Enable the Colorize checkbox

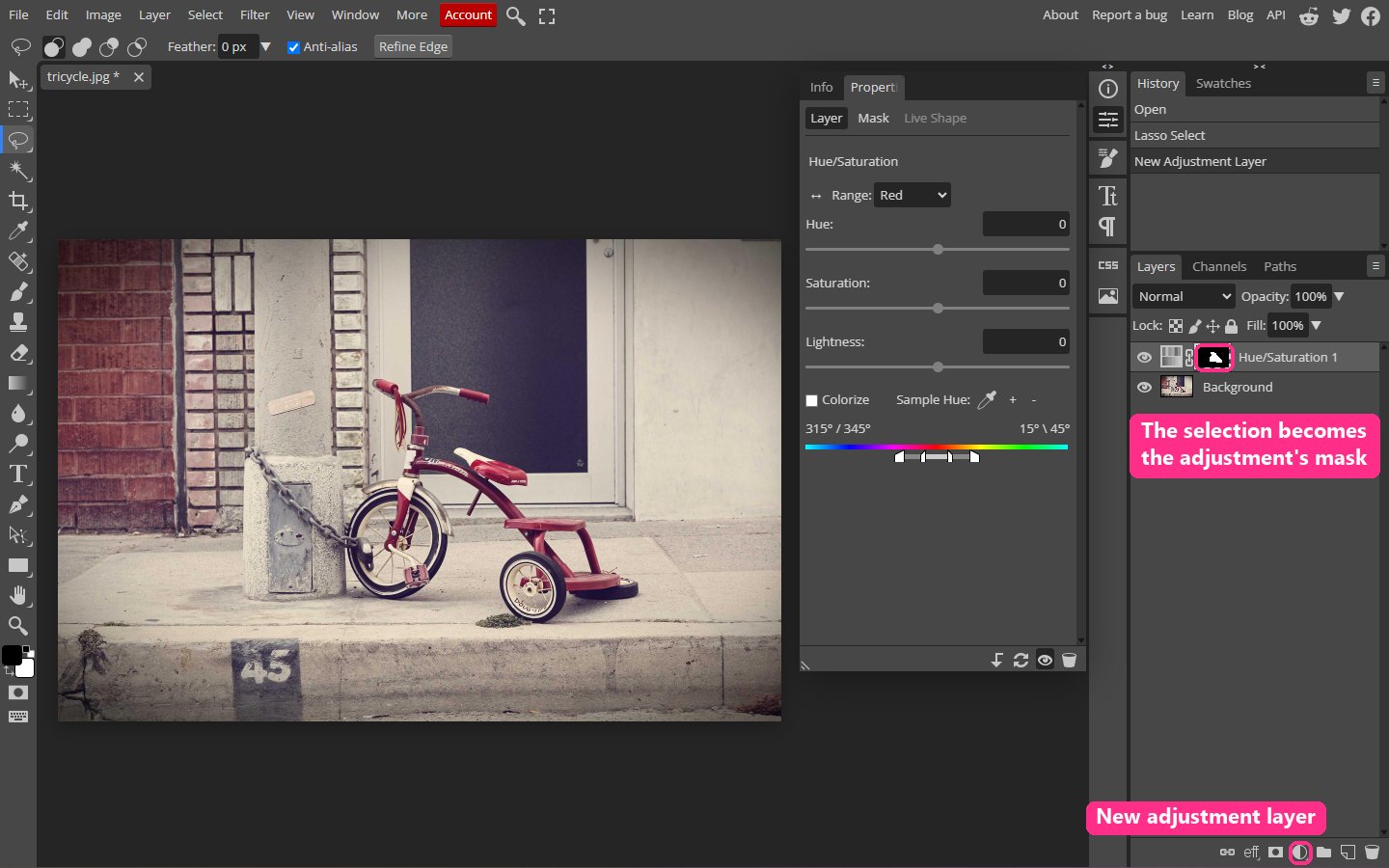click(812, 400)
